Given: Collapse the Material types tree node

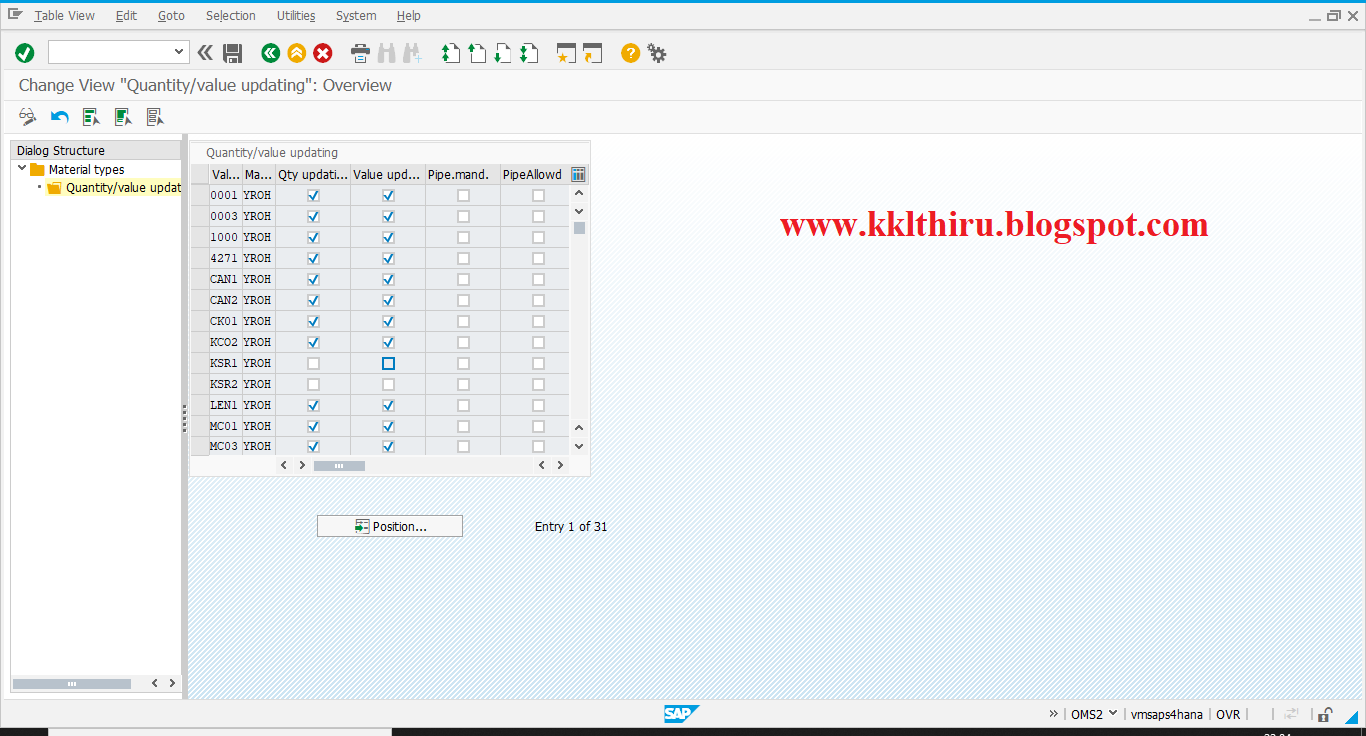Looking at the screenshot, I should point(22,168).
